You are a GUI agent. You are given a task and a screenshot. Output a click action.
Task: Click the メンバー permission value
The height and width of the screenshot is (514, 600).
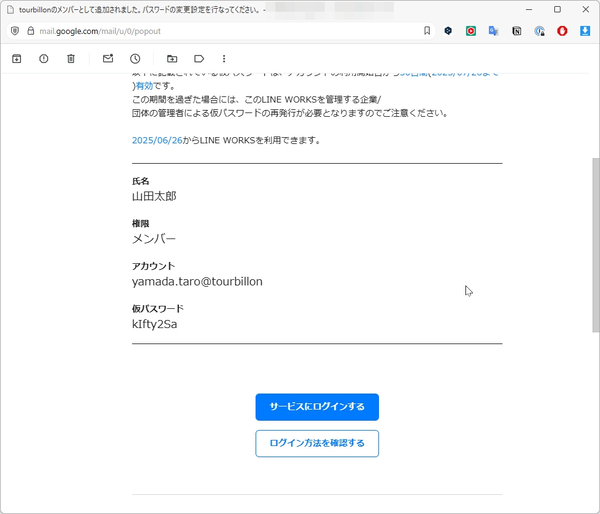point(154,239)
